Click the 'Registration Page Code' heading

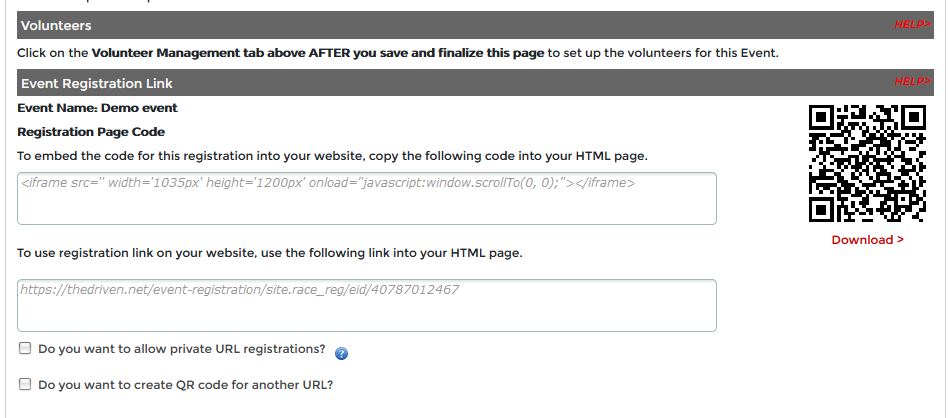point(91,132)
